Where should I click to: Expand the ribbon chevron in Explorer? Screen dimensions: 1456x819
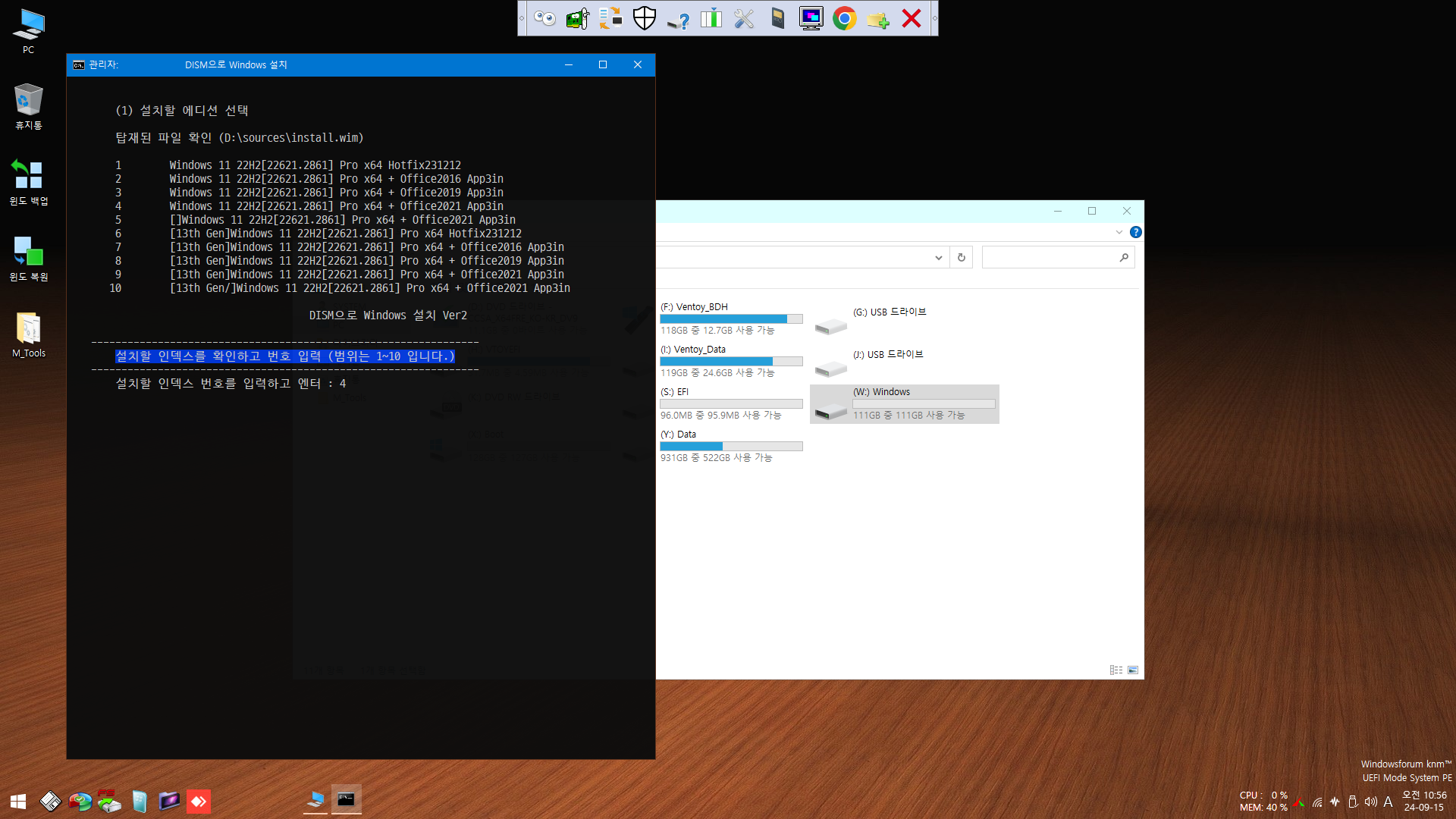(1119, 232)
